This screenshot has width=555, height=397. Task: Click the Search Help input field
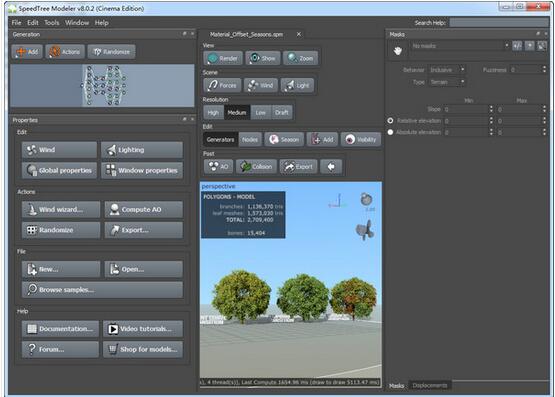pyautogui.click(x=499, y=23)
